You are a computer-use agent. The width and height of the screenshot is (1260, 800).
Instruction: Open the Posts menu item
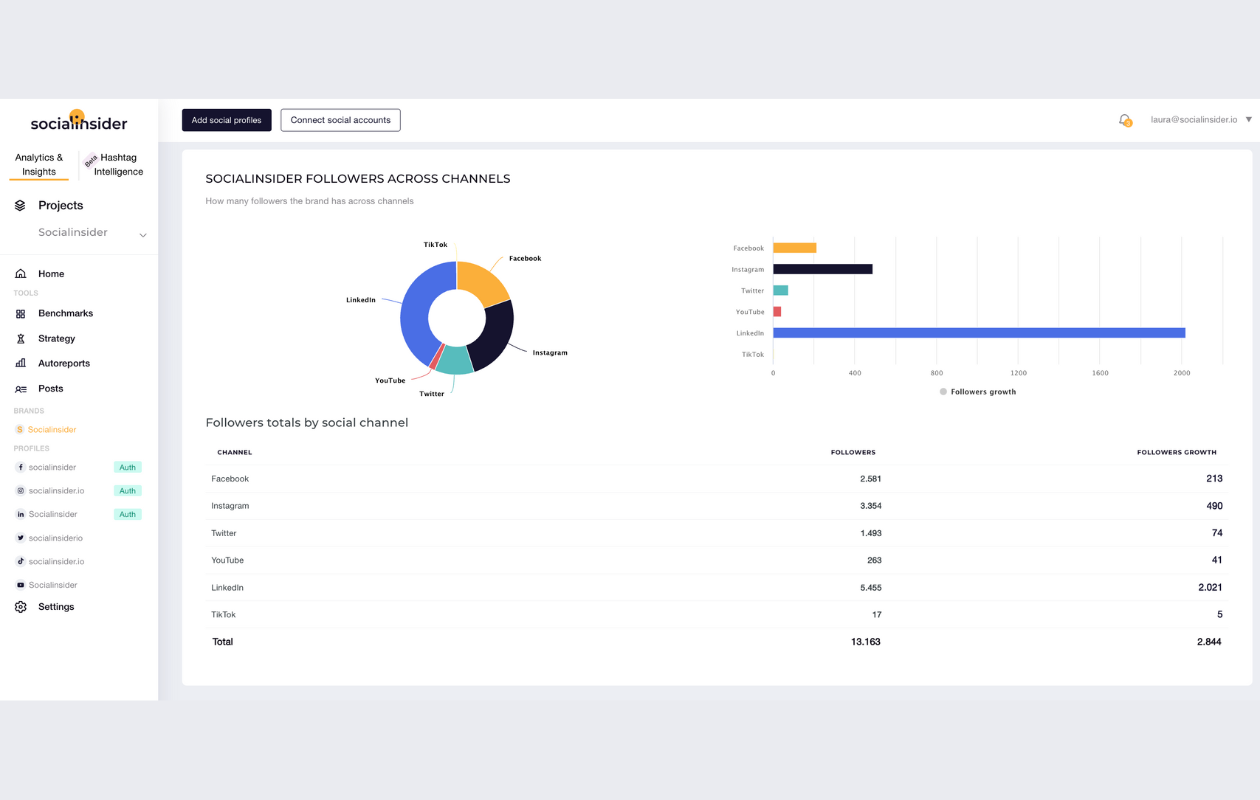[51, 389]
